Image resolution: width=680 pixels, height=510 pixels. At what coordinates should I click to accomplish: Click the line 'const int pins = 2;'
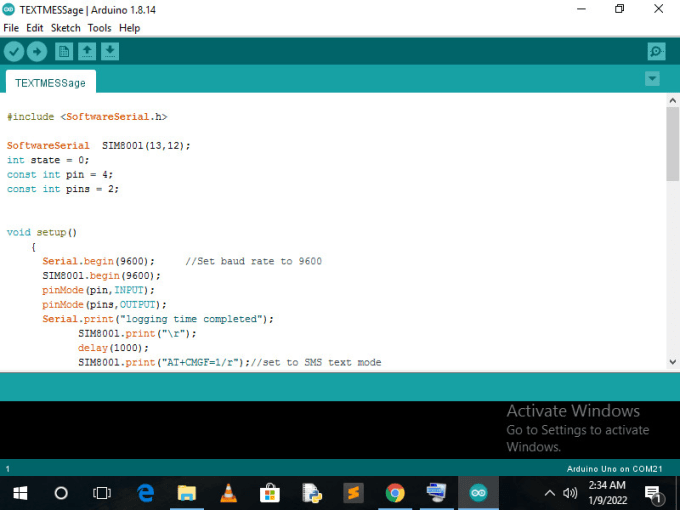[x=62, y=189]
